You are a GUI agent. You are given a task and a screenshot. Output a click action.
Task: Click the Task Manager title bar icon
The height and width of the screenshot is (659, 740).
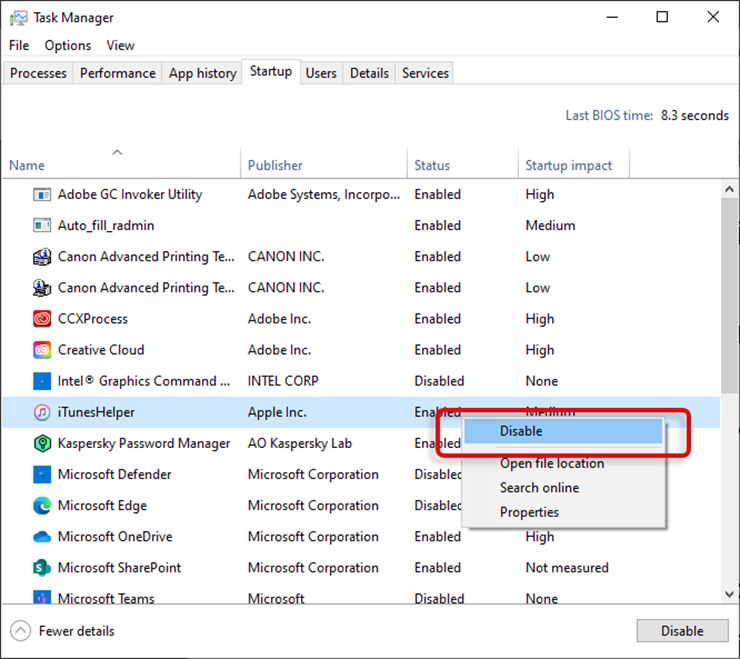(x=19, y=18)
